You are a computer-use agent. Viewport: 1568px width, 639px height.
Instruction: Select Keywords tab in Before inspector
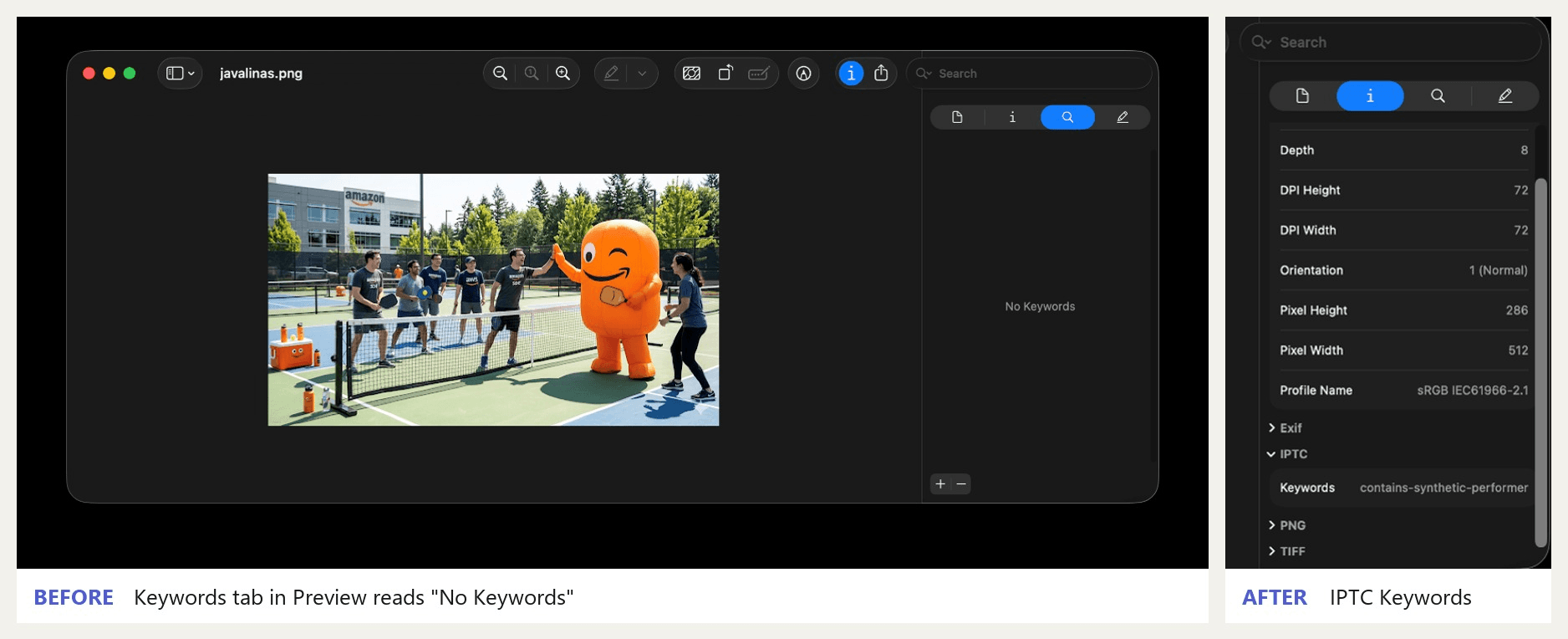point(1067,117)
